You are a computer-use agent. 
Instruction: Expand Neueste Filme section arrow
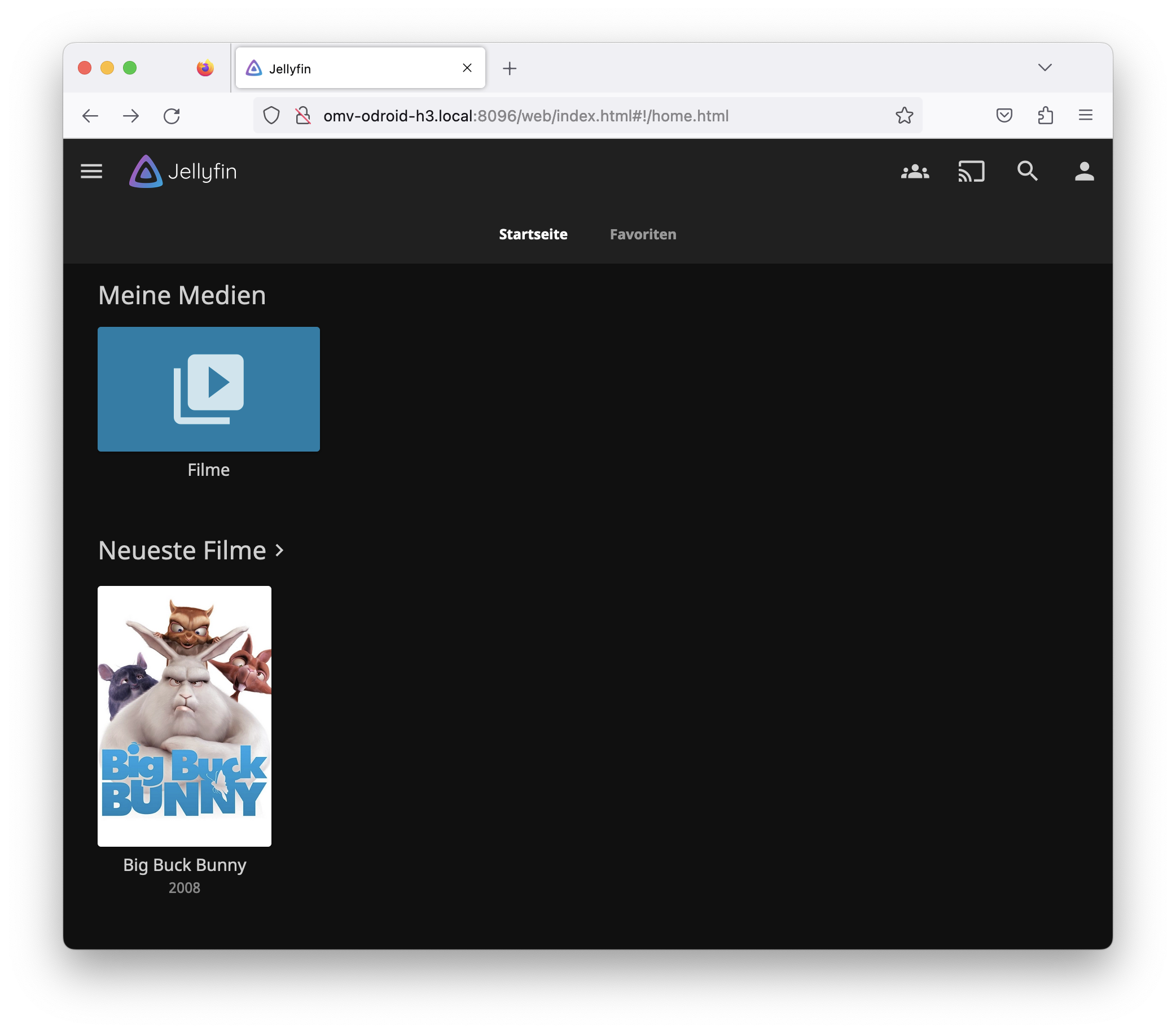point(280,551)
